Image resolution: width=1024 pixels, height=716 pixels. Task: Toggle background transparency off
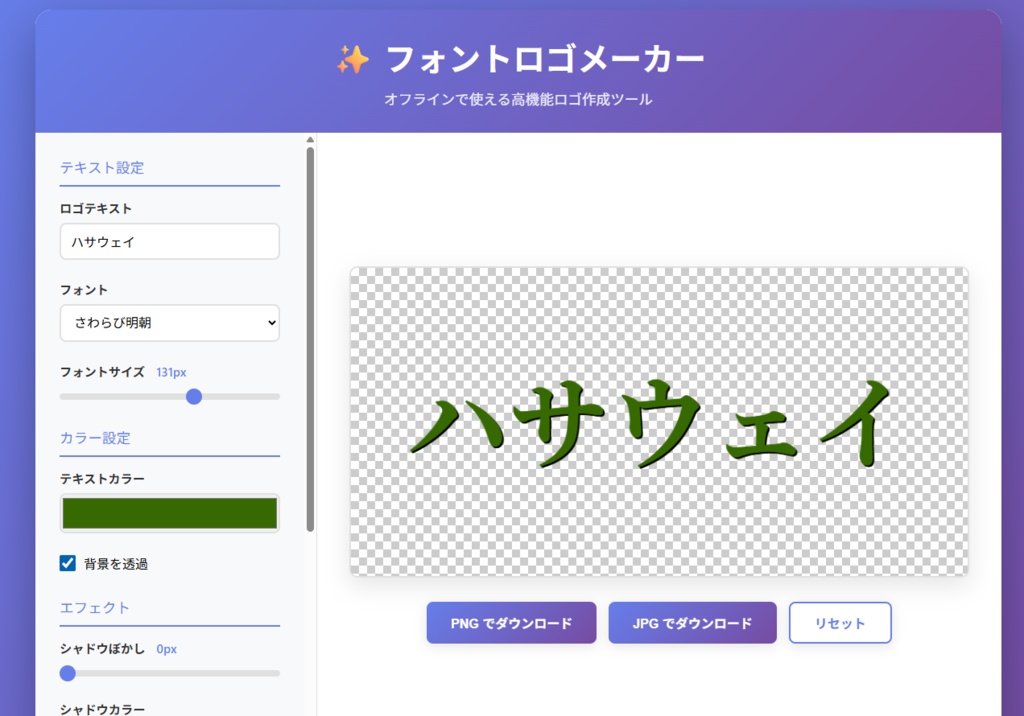(68, 561)
